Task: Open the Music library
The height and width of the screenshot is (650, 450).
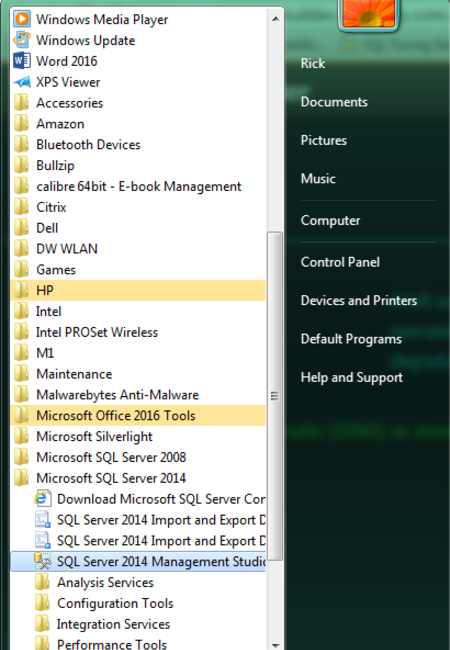Action: [x=318, y=179]
